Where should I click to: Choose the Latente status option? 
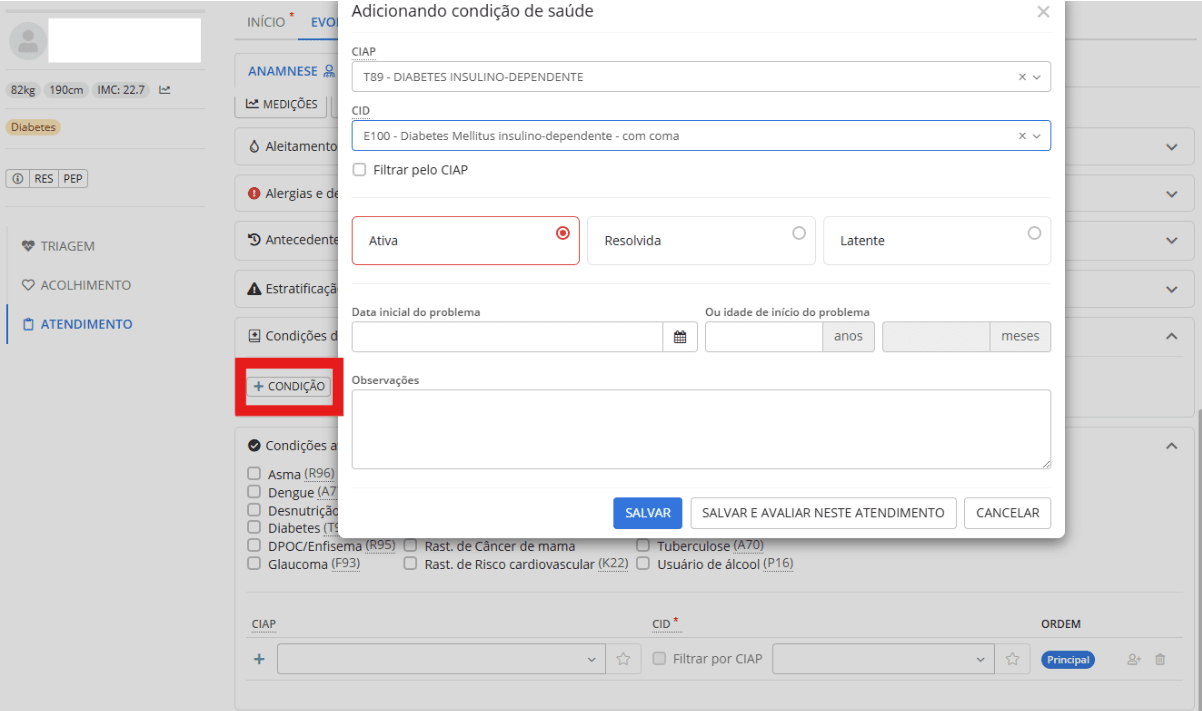(1034, 233)
